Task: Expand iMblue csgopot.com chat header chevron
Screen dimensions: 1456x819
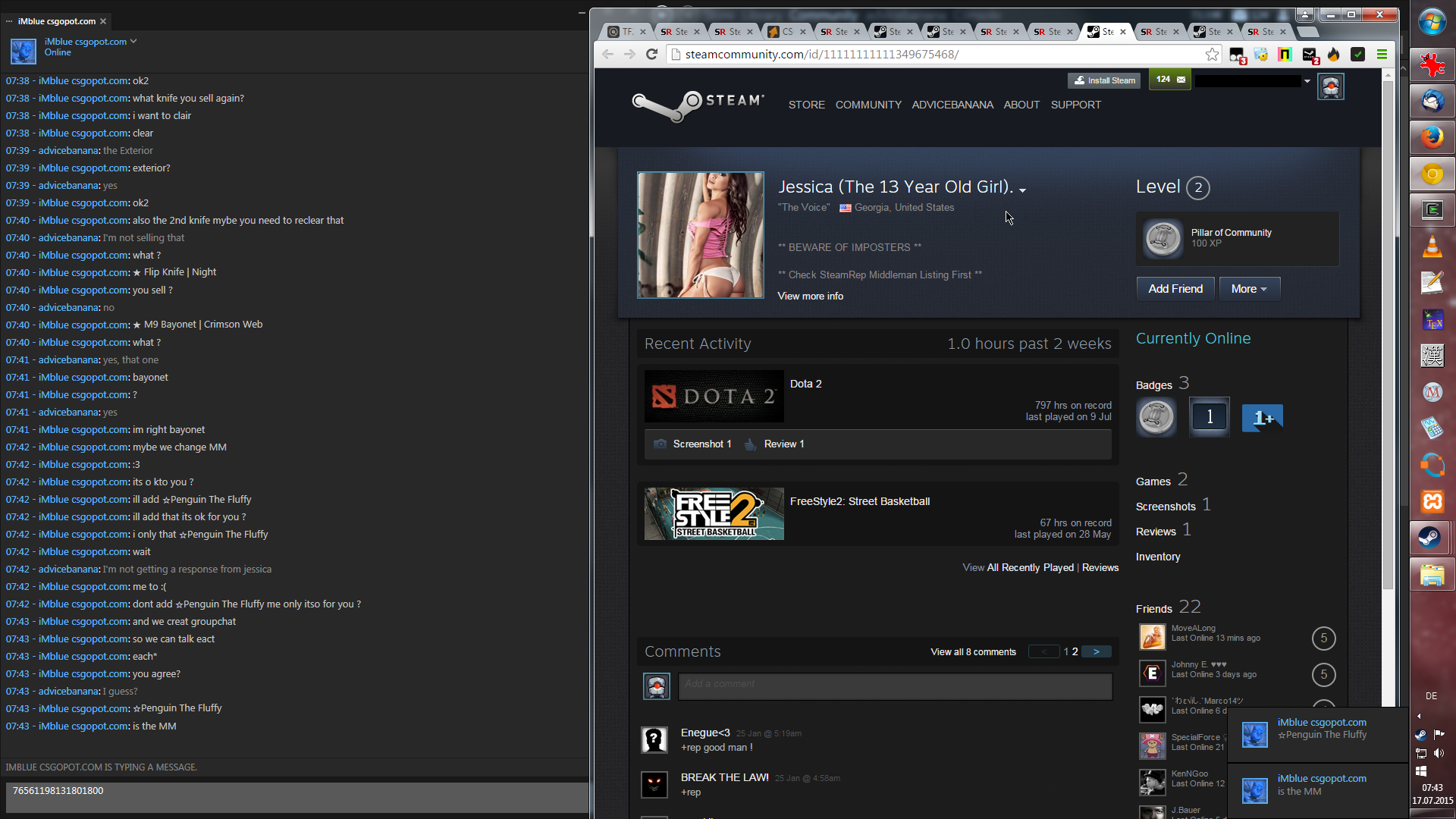Action: tap(133, 41)
